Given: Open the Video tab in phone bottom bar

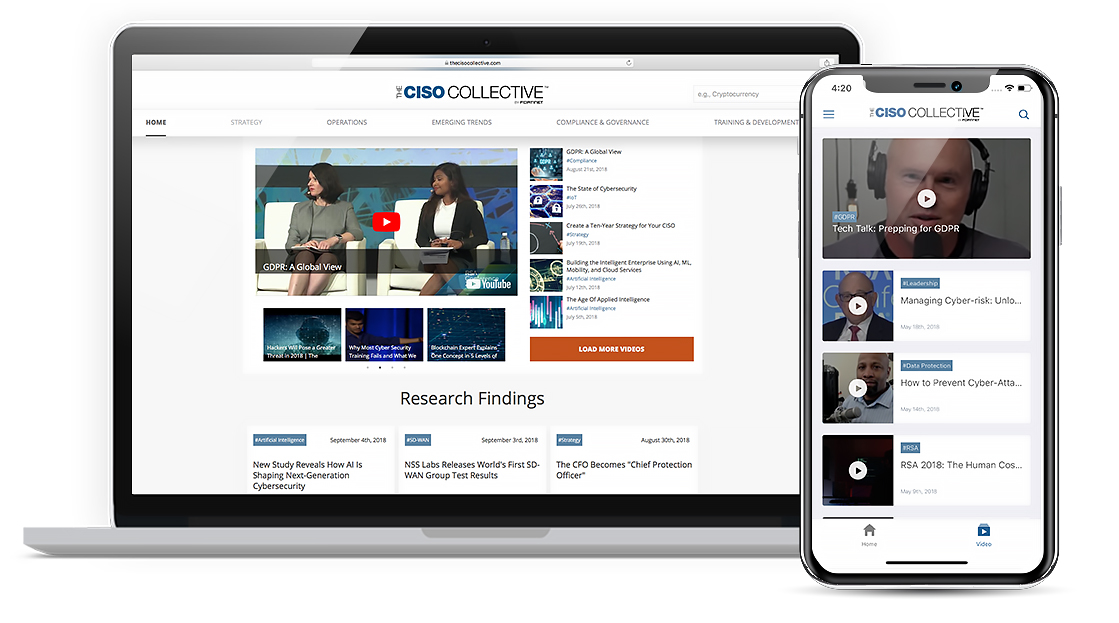Looking at the screenshot, I should (x=983, y=535).
